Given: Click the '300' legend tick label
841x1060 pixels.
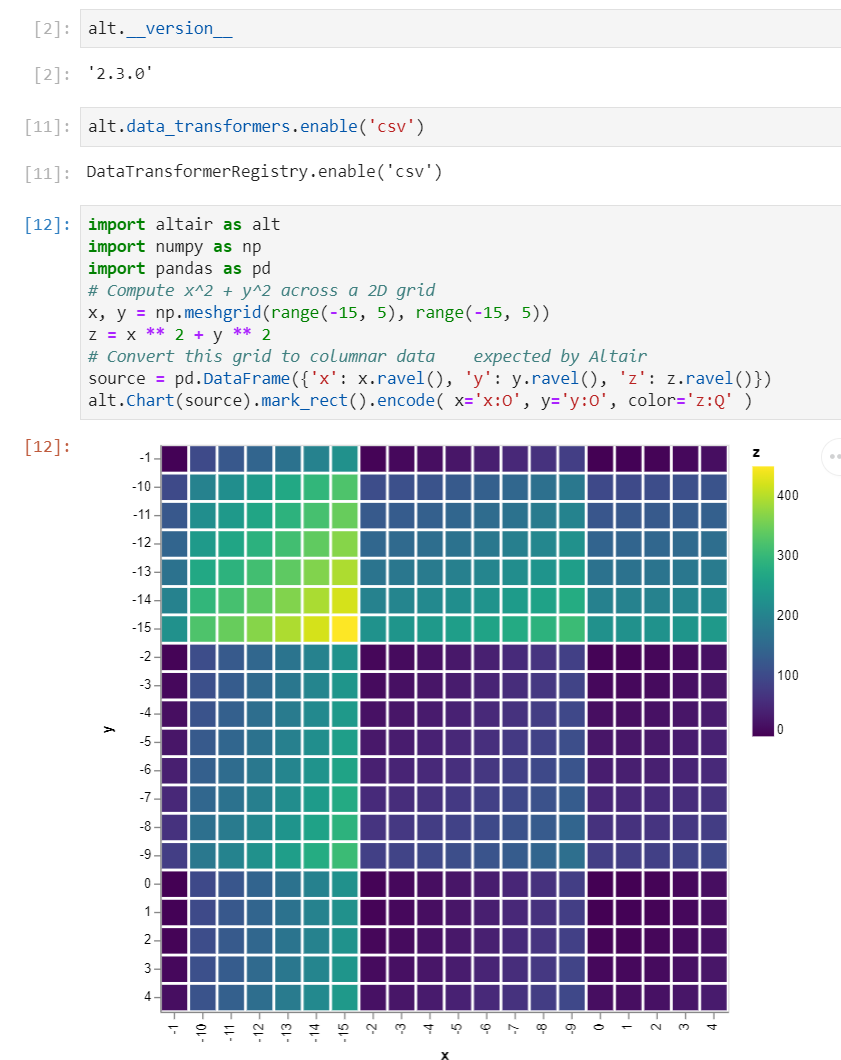Looking at the screenshot, I should click(x=788, y=556).
